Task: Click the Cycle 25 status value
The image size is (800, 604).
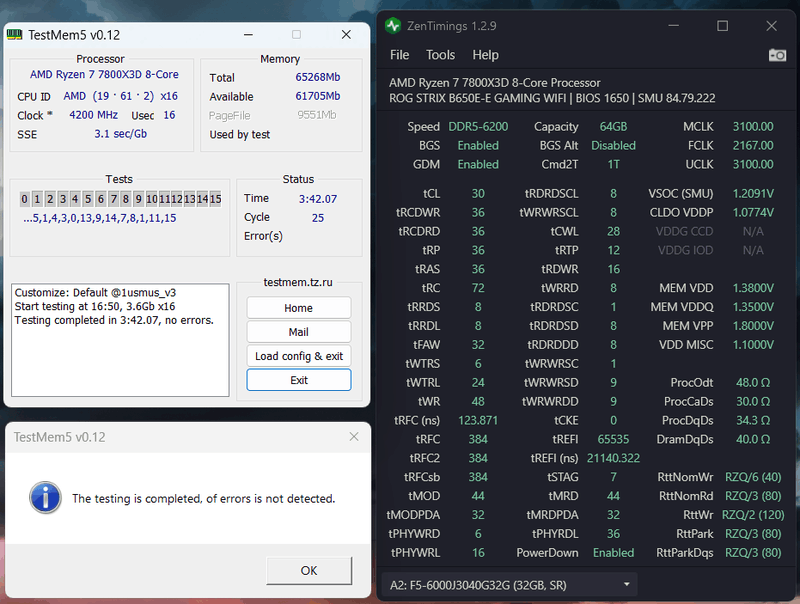Action: (317, 218)
